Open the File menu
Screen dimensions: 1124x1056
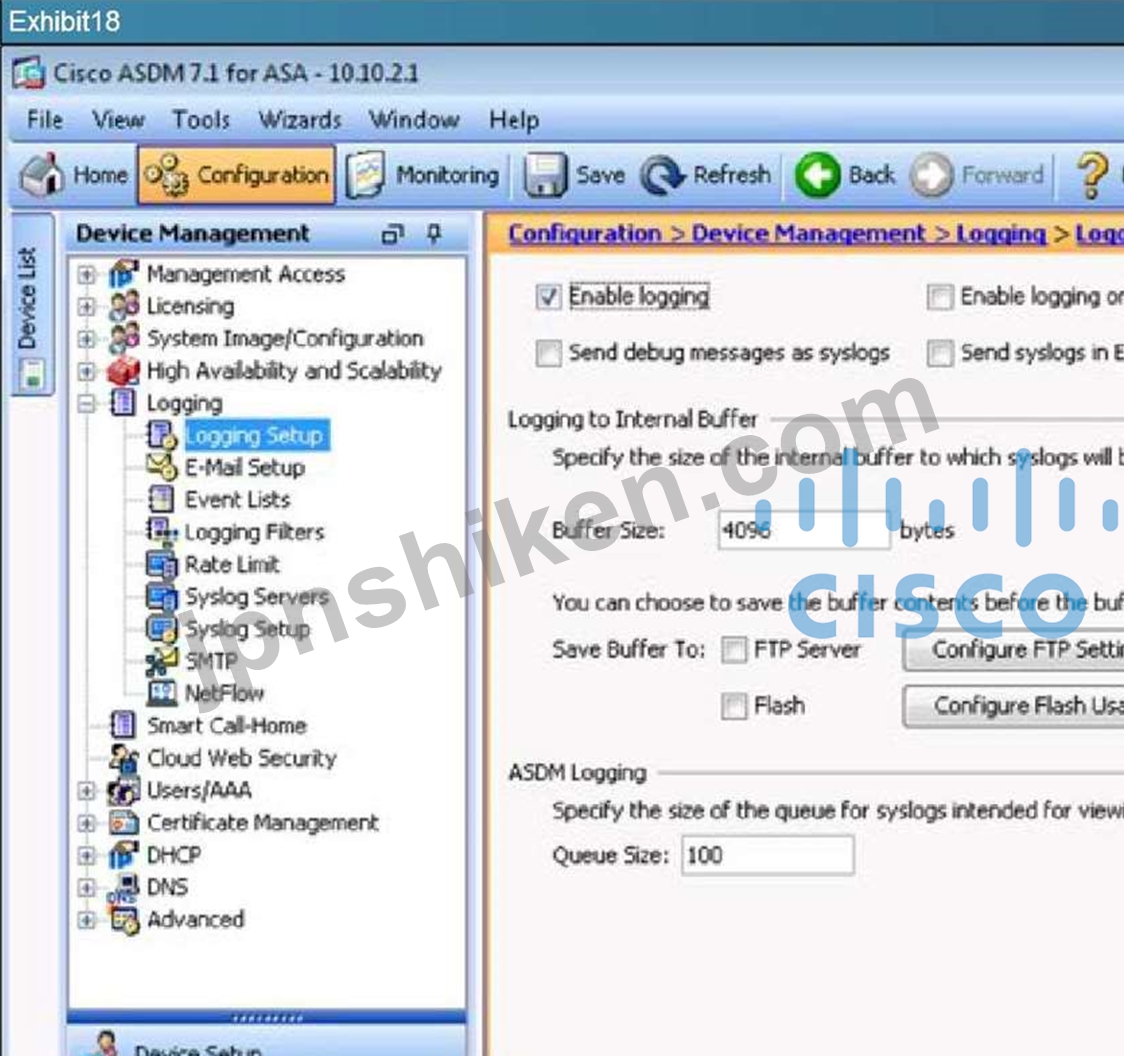click(44, 119)
